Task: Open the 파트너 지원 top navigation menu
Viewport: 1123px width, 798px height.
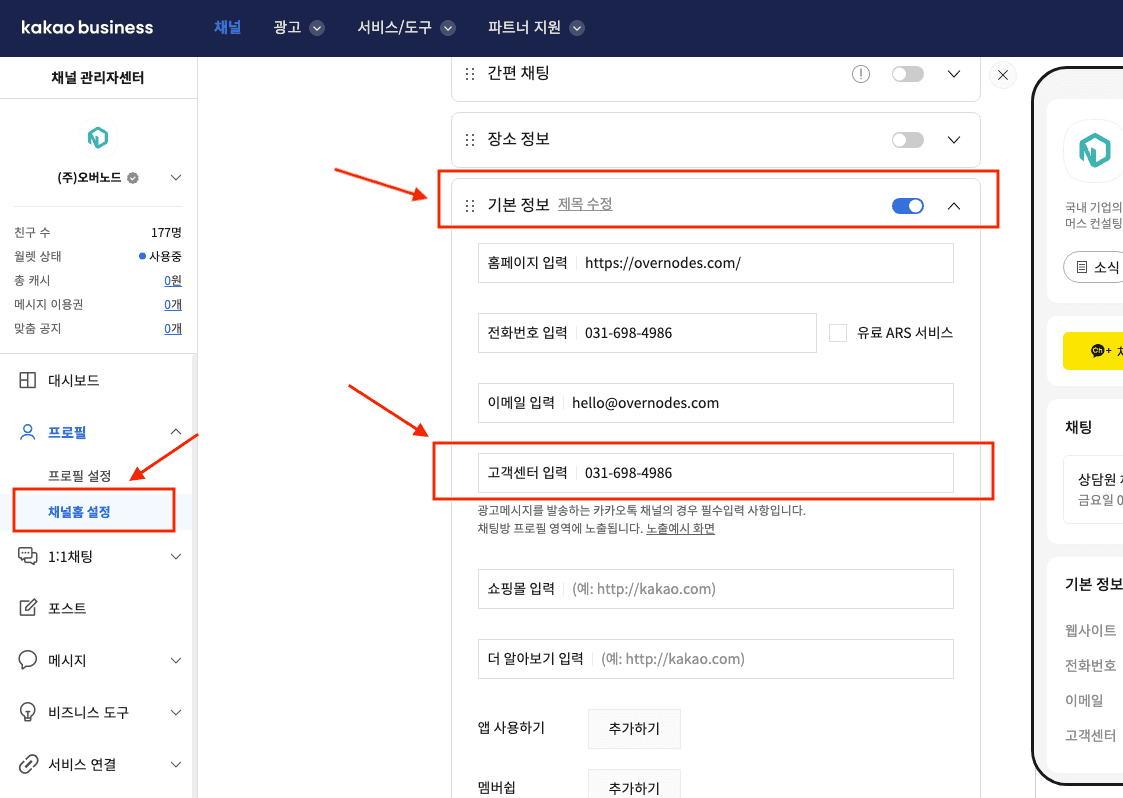Action: coord(536,27)
